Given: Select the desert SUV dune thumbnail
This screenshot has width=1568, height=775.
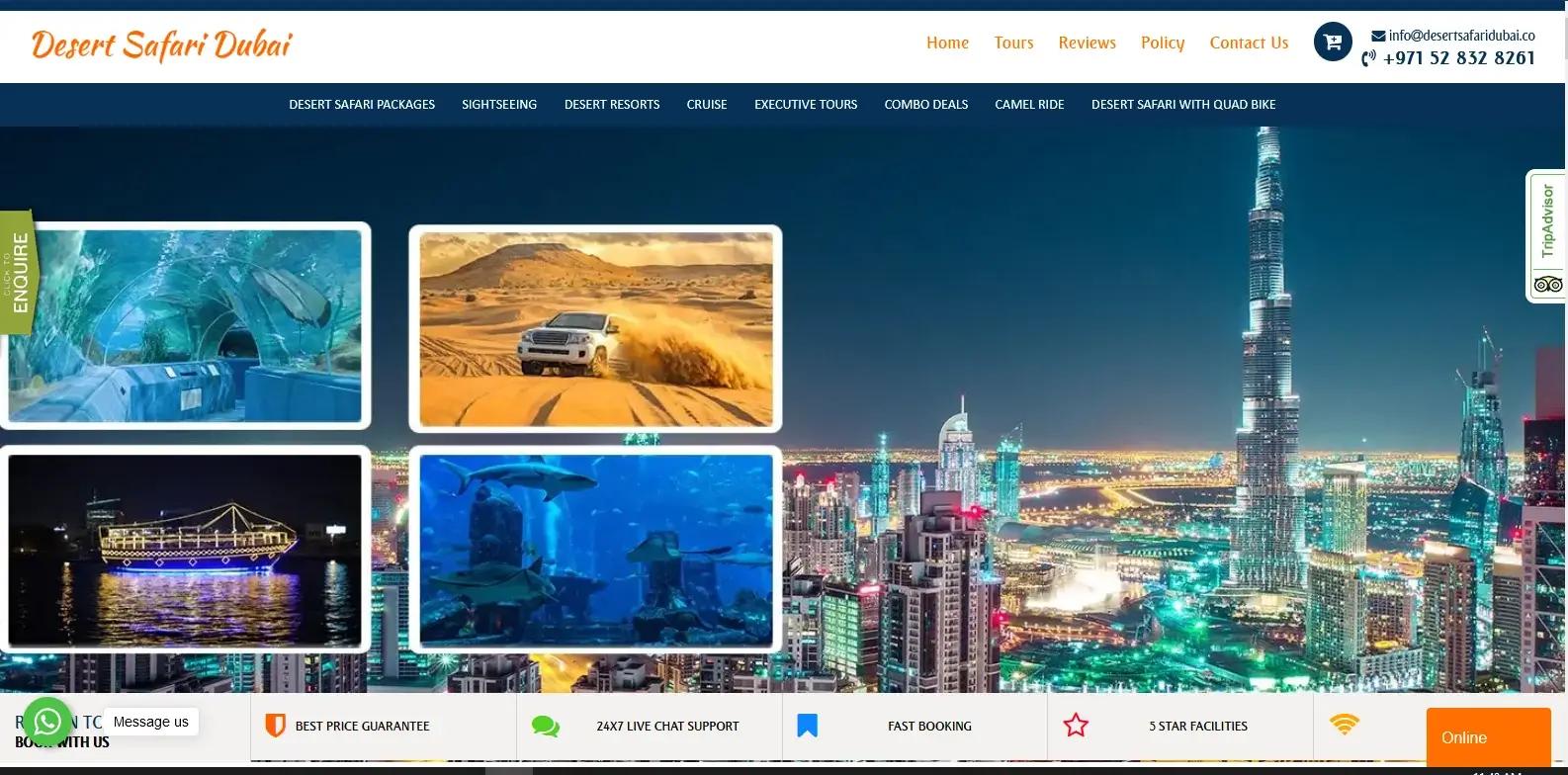Looking at the screenshot, I should pos(595,329).
